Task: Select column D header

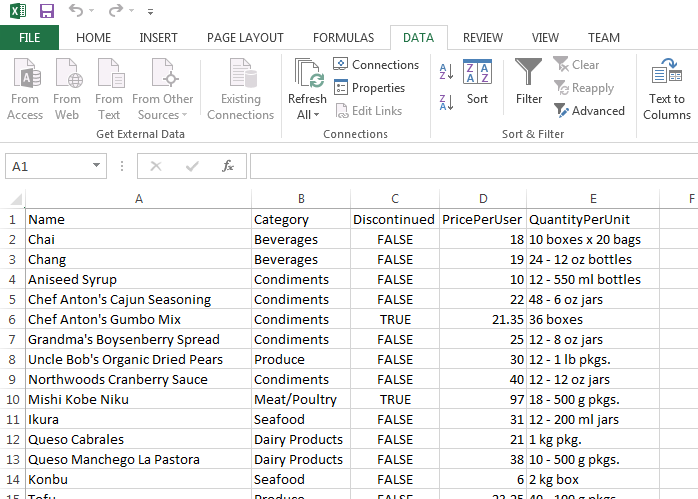Action: coord(483,199)
